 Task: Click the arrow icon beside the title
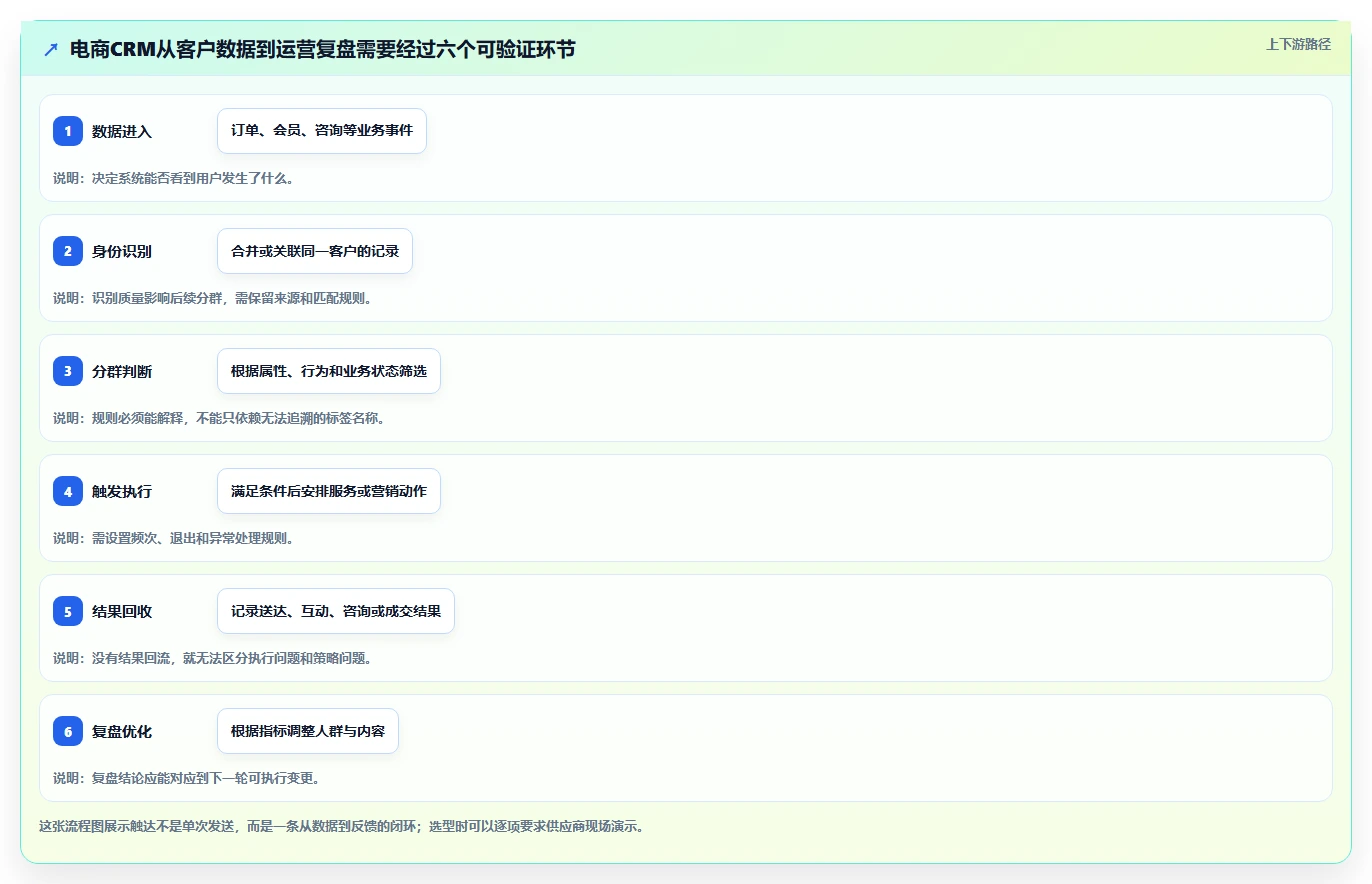(x=51, y=49)
